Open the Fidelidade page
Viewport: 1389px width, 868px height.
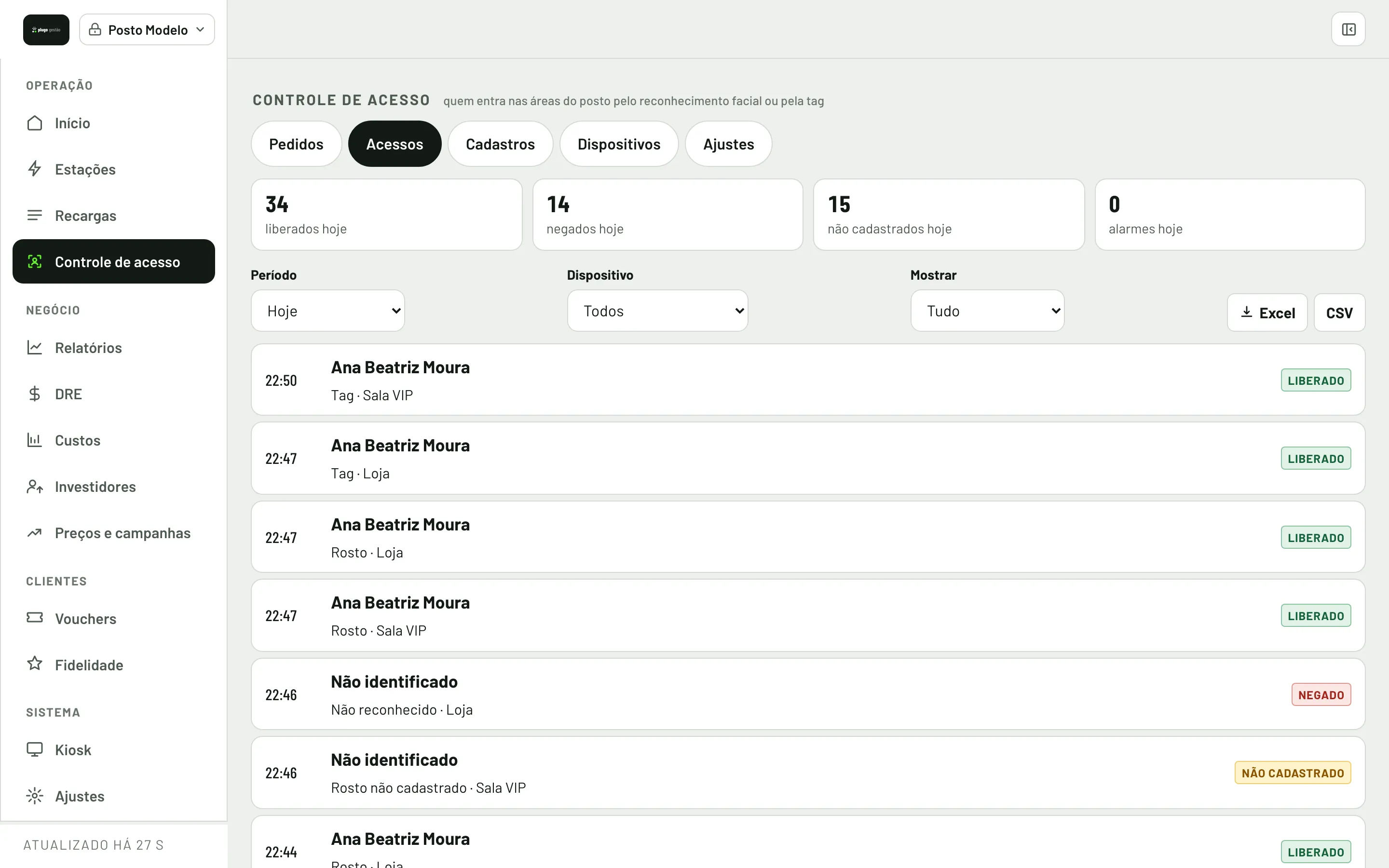(x=114, y=665)
